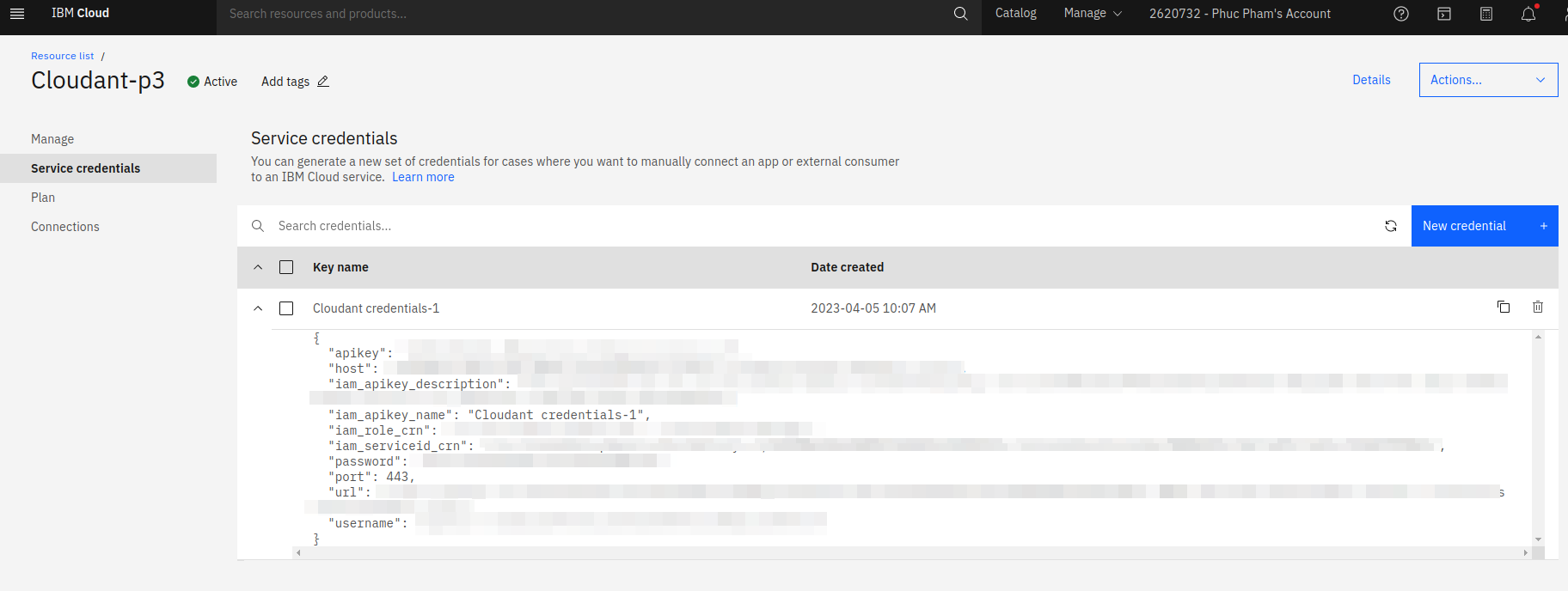Image resolution: width=1568 pixels, height=591 pixels.
Task: Check the Cloudant credentials-1 row checkbox
Action: click(286, 308)
